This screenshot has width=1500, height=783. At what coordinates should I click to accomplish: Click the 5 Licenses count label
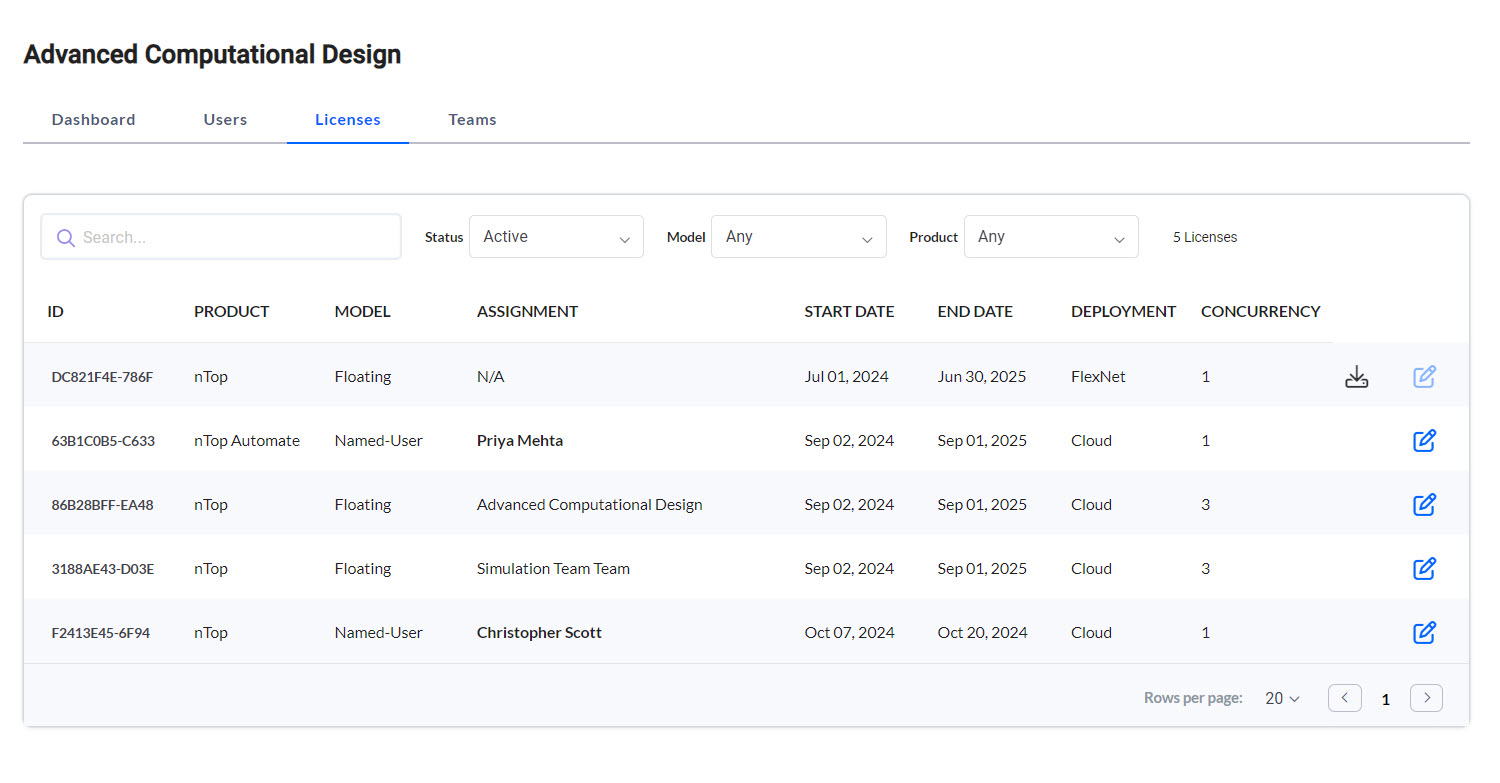tap(1205, 237)
